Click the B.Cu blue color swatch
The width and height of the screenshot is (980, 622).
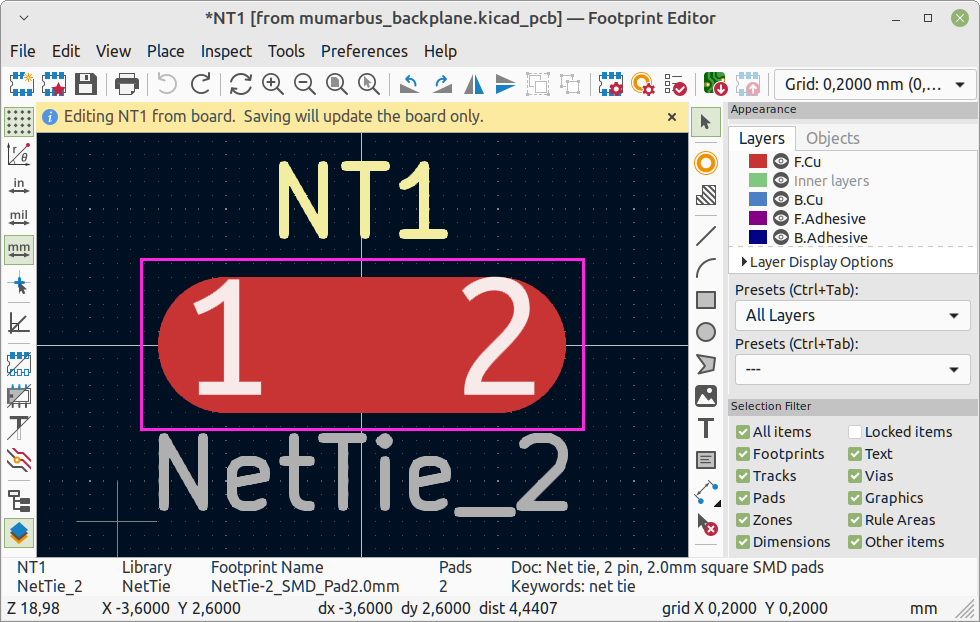(757, 199)
